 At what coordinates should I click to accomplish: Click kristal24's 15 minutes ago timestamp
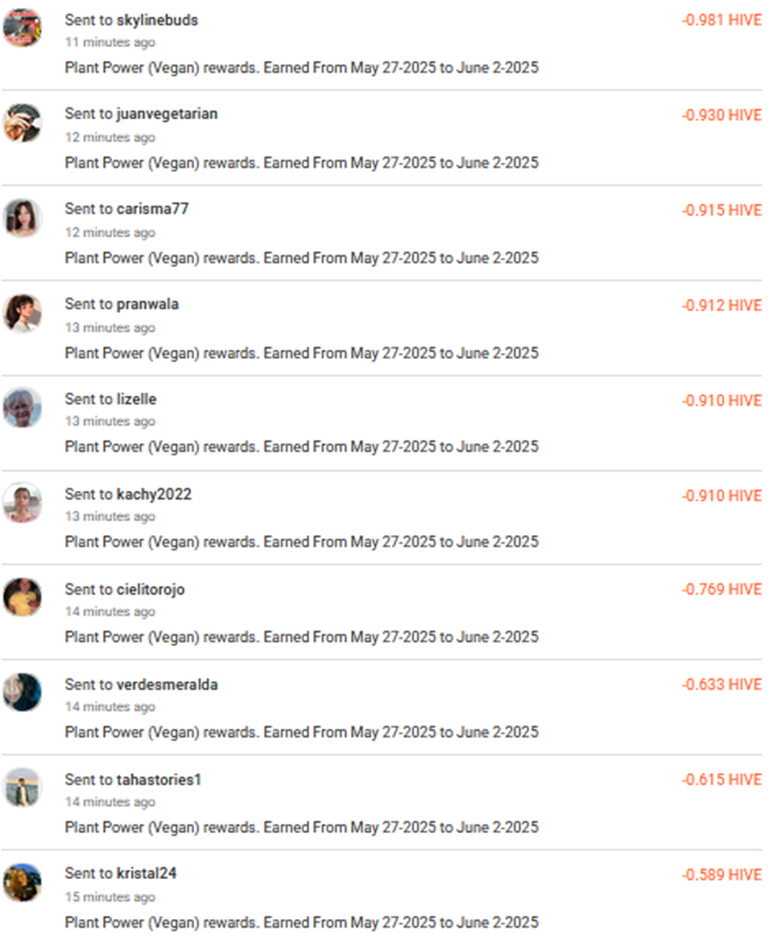coord(110,897)
